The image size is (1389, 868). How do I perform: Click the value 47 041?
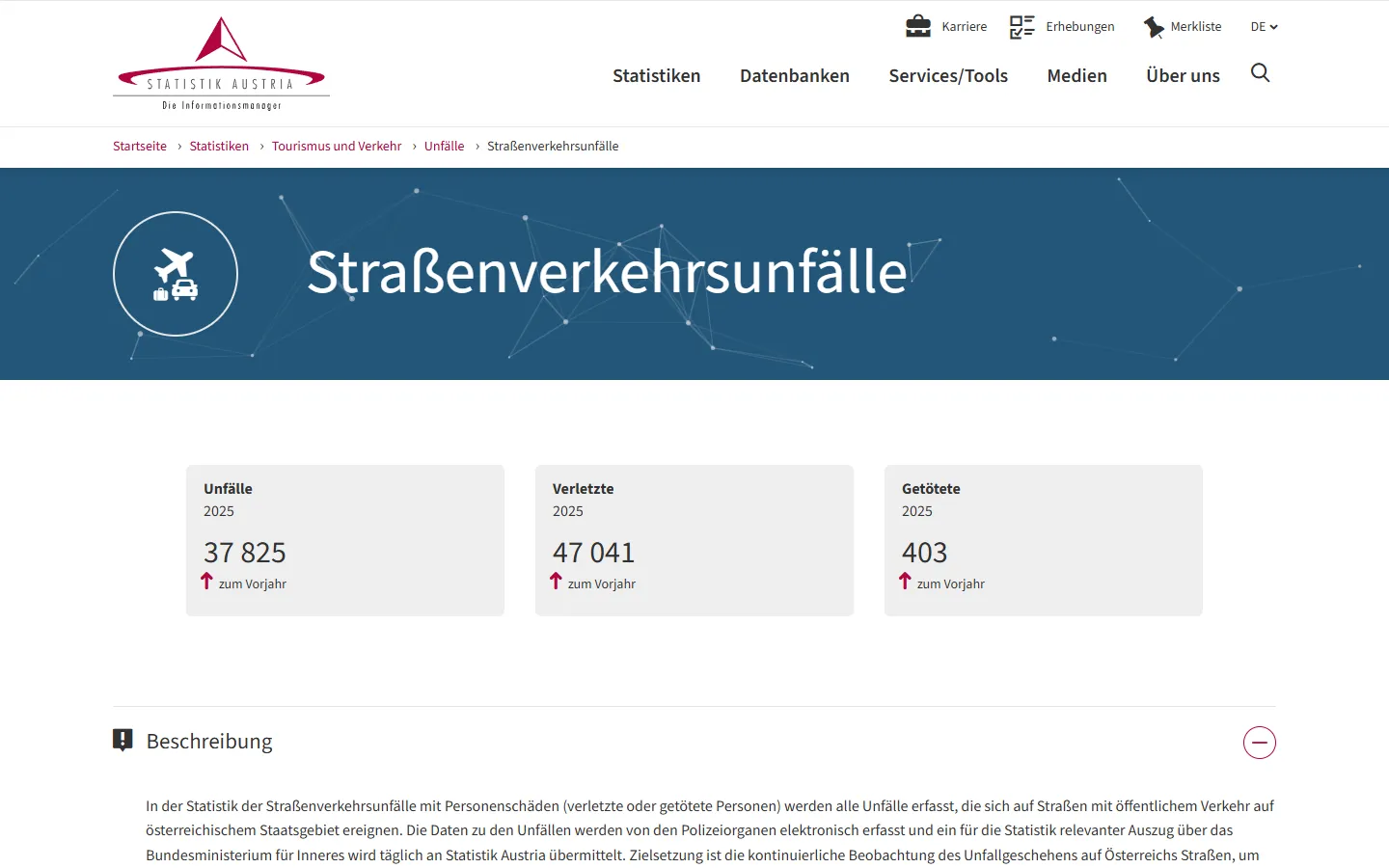[593, 553]
